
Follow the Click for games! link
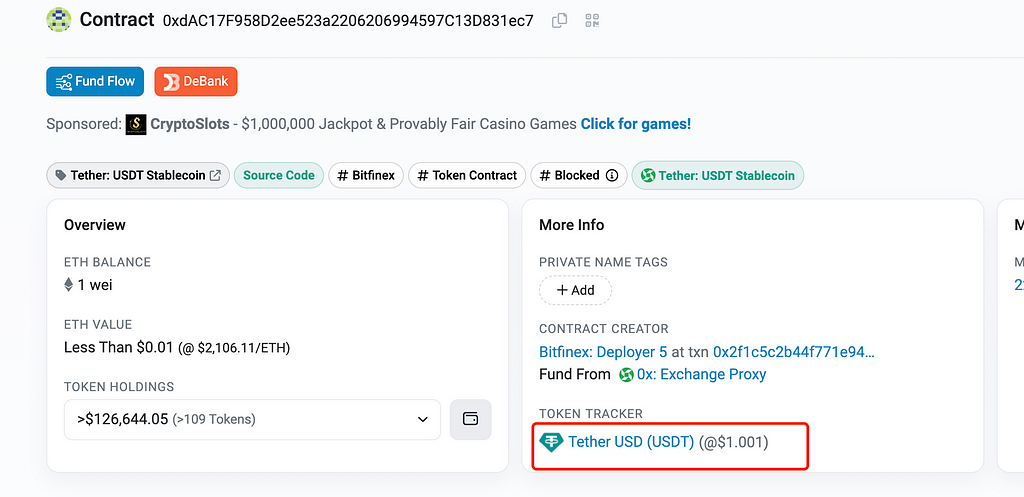(x=635, y=124)
